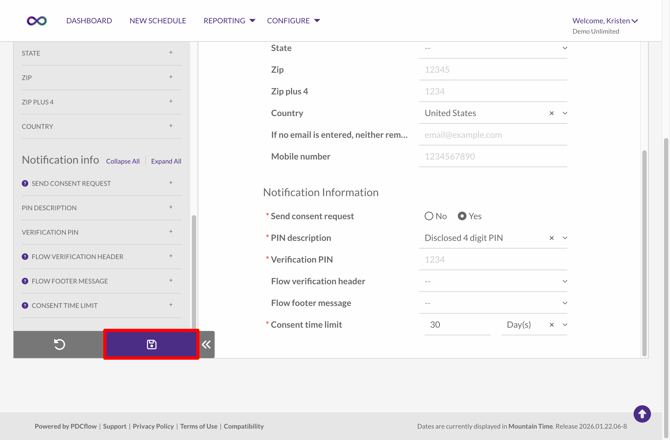Open the Flow verification header dropdown

[x=493, y=281]
